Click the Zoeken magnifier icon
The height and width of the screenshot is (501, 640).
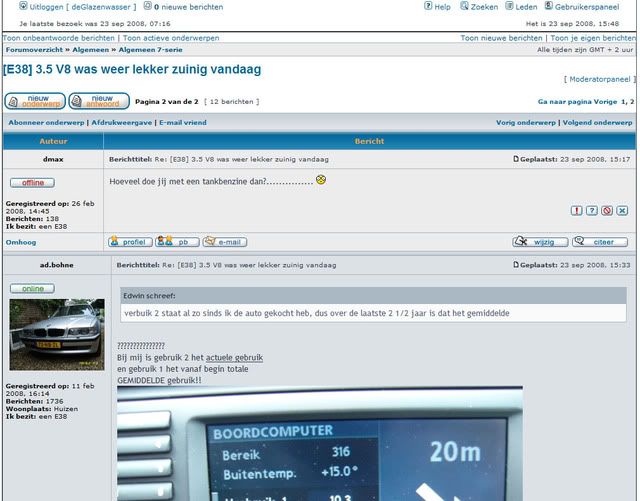point(464,6)
